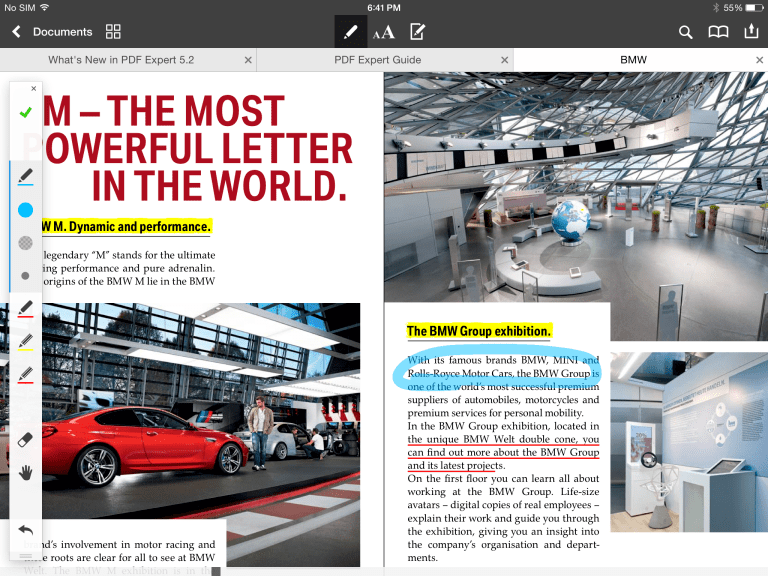
Task: Tap the underlined 'and its latest projects.' line
Action: point(456,465)
